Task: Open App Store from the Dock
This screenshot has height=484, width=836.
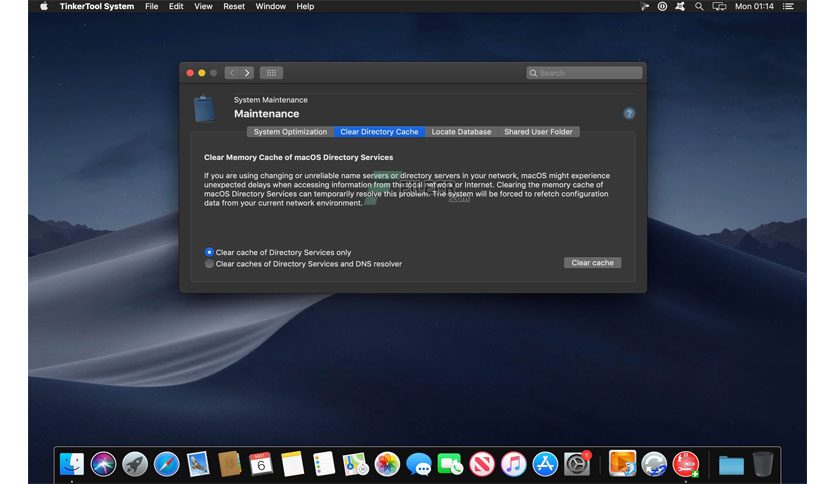Action: click(545, 464)
